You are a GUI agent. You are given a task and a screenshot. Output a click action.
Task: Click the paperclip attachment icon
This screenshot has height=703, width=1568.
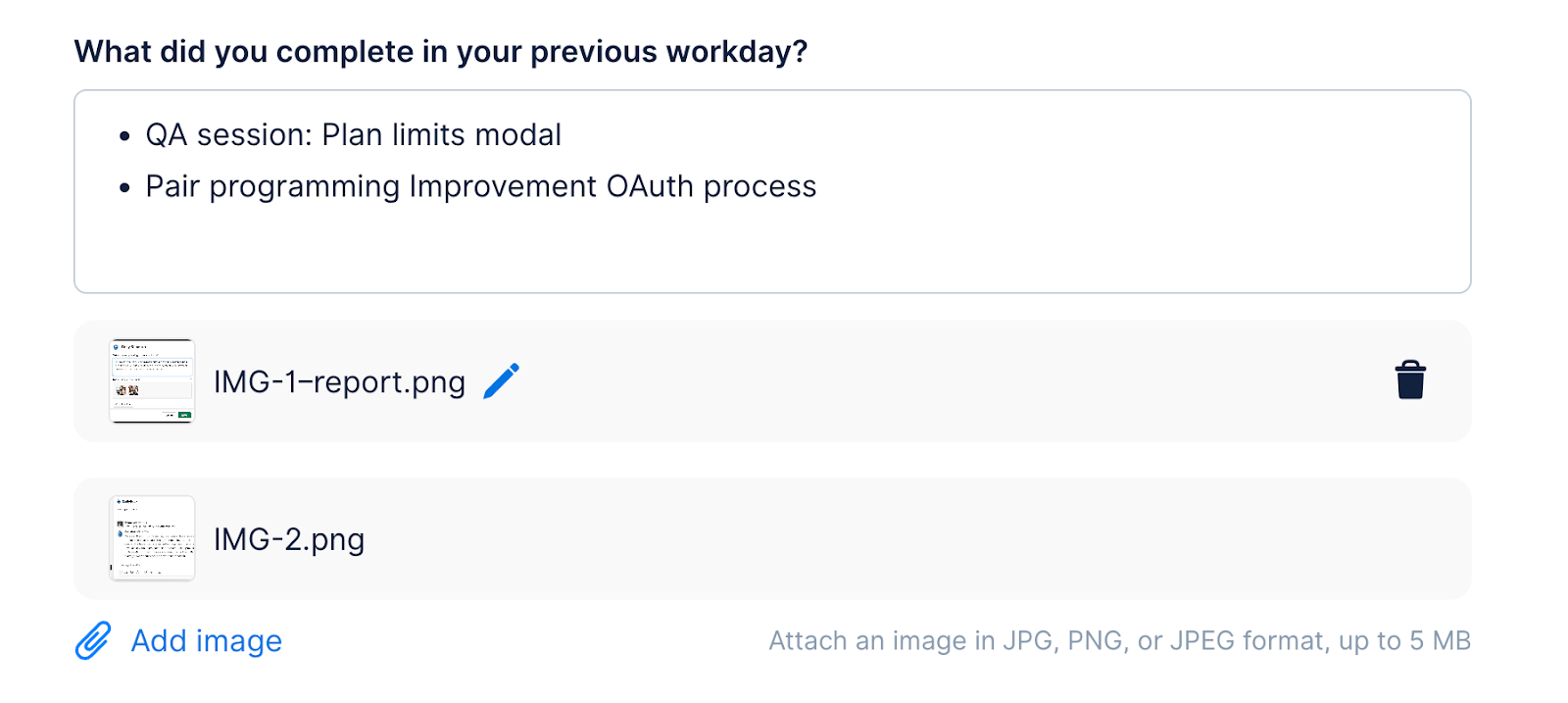pos(93,641)
